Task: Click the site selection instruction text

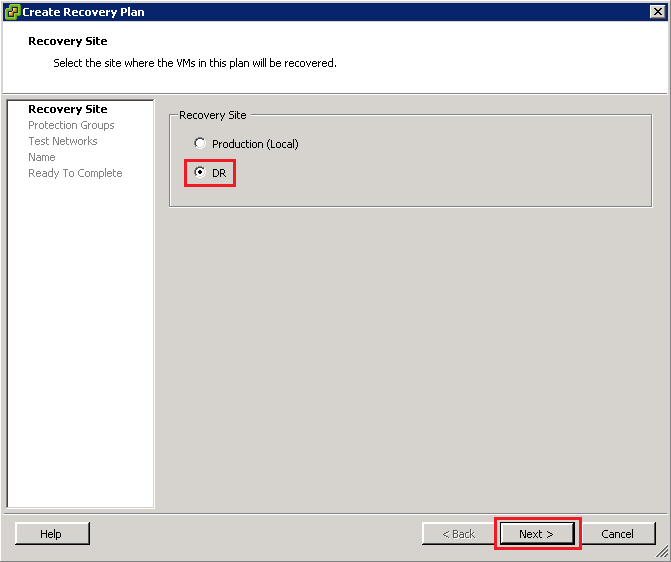Action: [194, 63]
